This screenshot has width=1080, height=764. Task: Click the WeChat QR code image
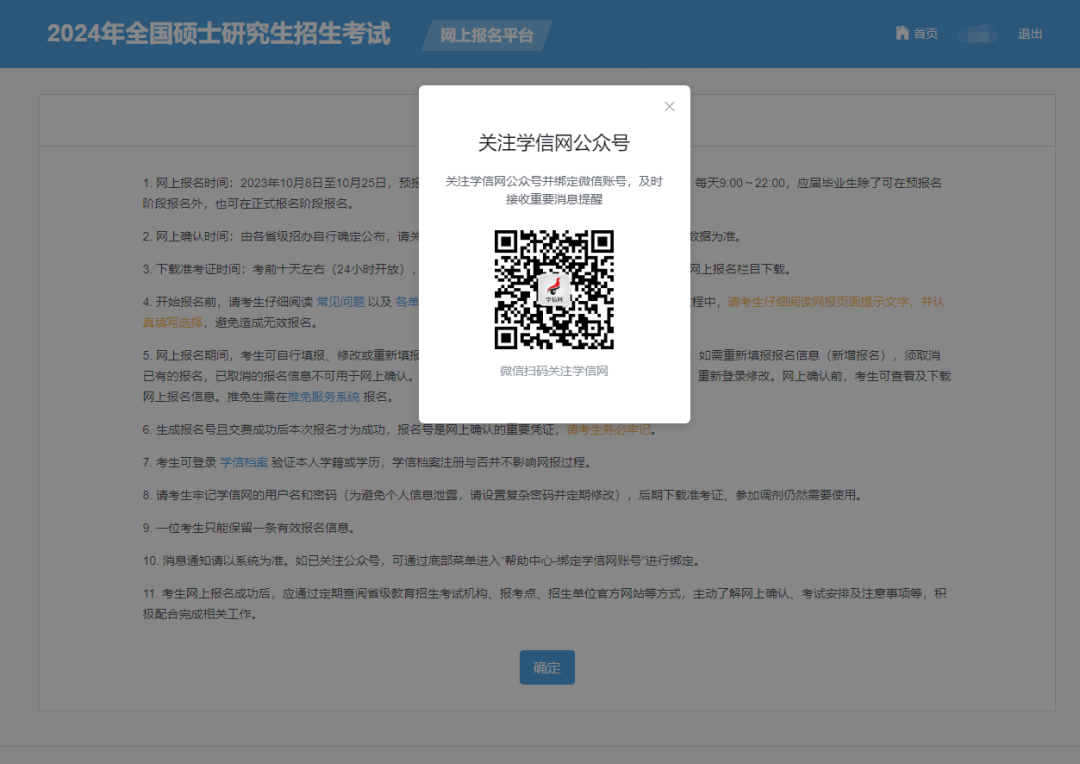(x=554, y=289)
